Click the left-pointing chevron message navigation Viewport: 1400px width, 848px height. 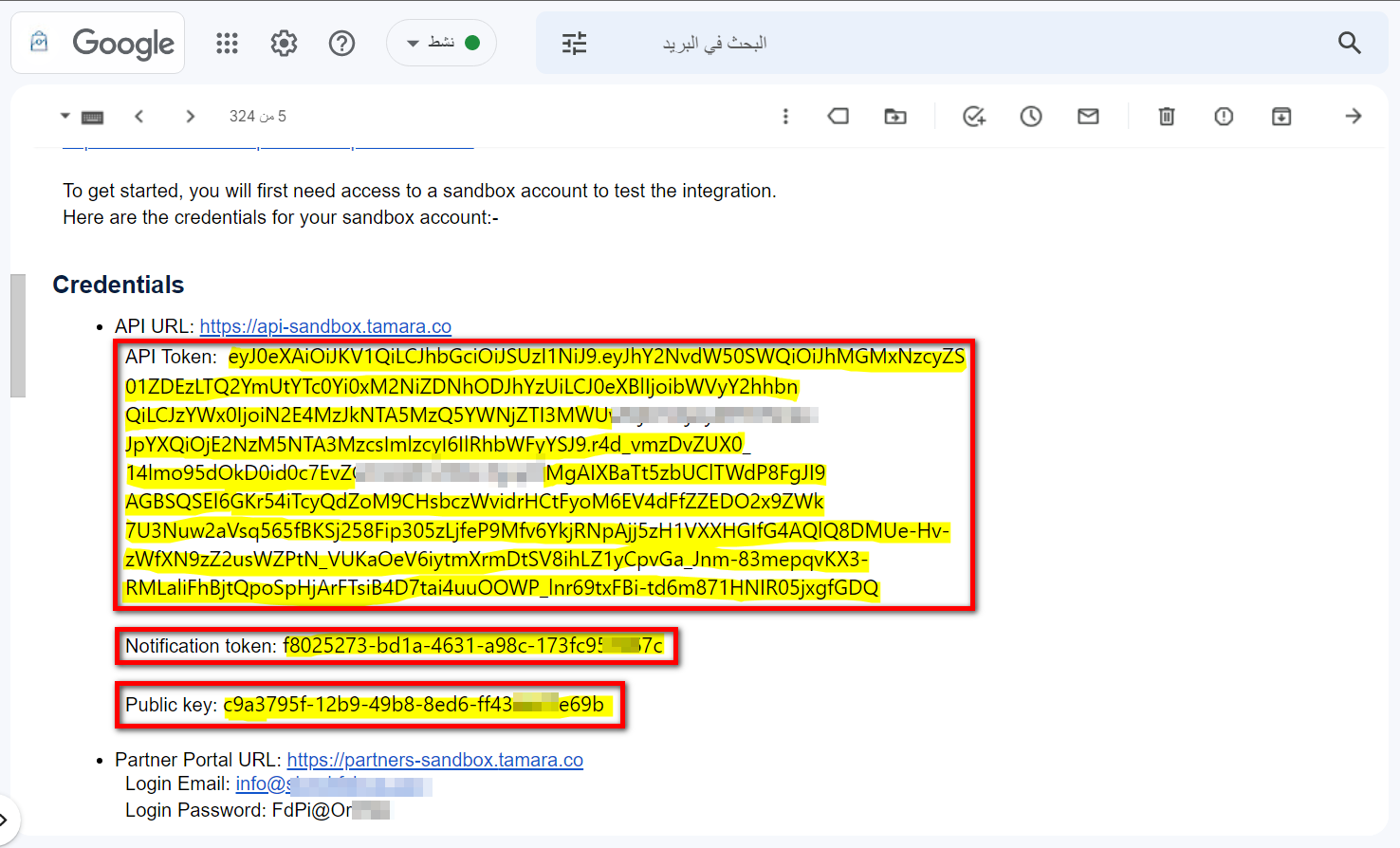click(139, 116)
